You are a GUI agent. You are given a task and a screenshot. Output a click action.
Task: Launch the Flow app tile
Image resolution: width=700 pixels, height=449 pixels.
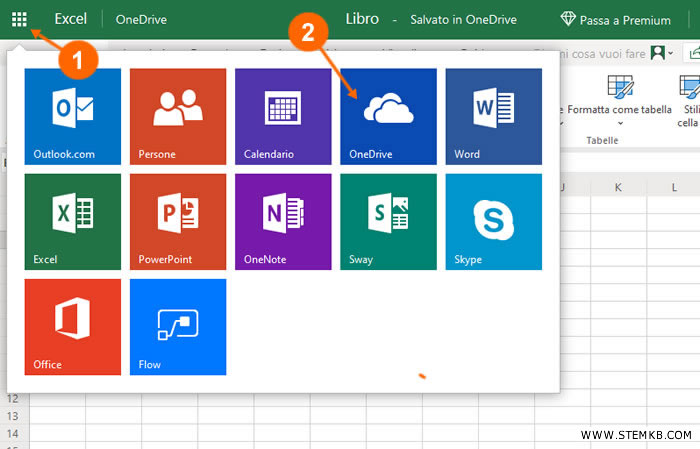pyautogui.click(x=177, y=326)
